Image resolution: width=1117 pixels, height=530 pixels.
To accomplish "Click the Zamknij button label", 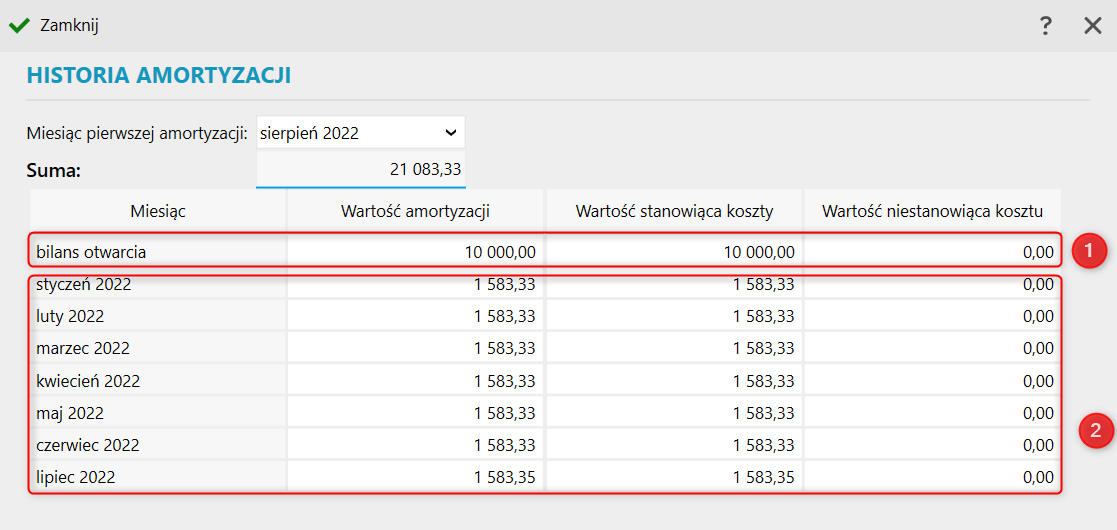I will coord(69,26).
